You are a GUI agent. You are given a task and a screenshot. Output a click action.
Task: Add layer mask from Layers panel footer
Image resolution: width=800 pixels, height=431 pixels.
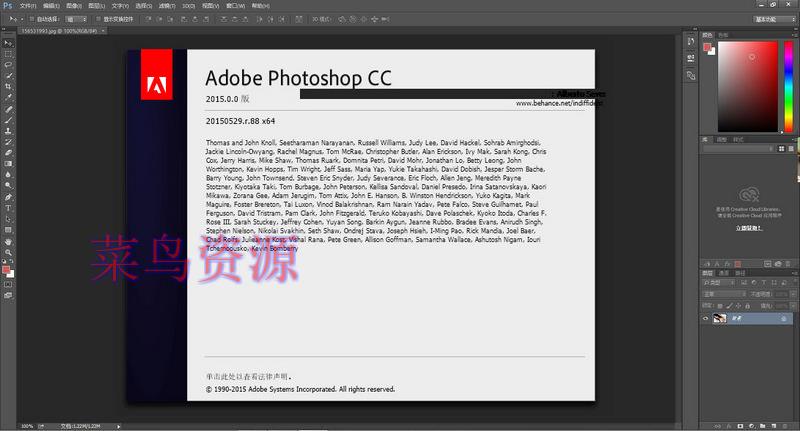pyautogui.click(x=740, y=425)
